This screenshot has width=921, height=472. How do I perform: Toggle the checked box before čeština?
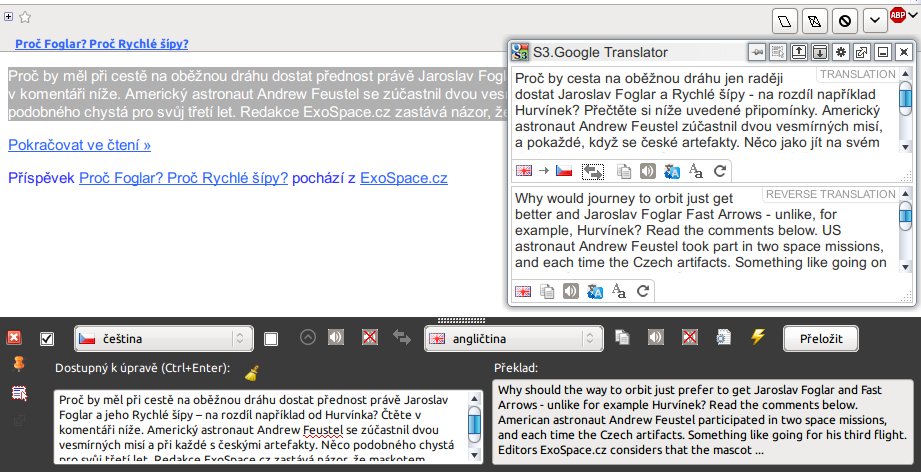point(47,339)
